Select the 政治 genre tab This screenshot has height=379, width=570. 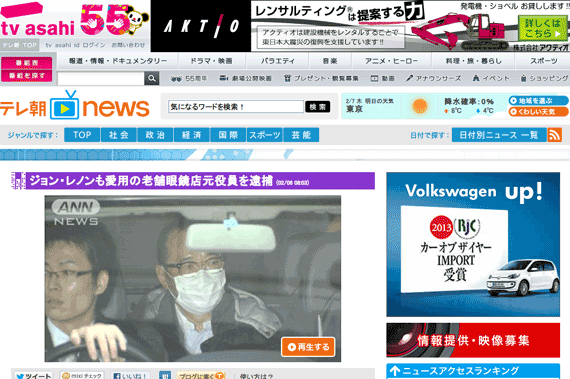(155, 135)
